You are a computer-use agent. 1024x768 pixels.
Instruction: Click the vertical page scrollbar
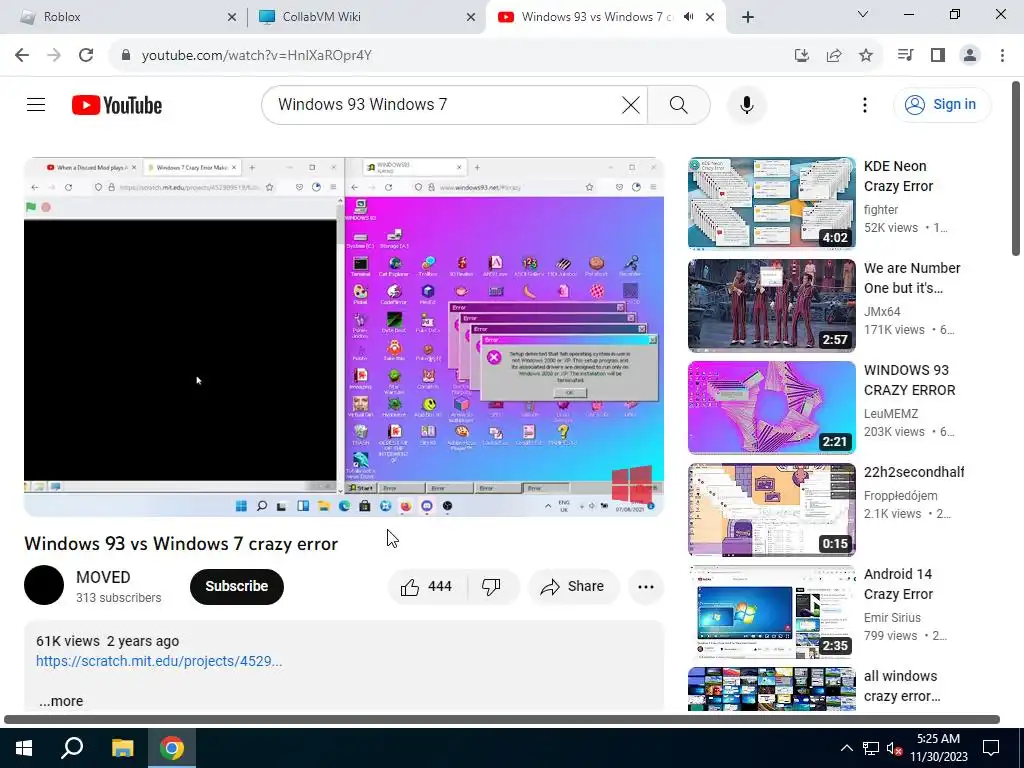pyautogui.click(x=1016, y=168)
